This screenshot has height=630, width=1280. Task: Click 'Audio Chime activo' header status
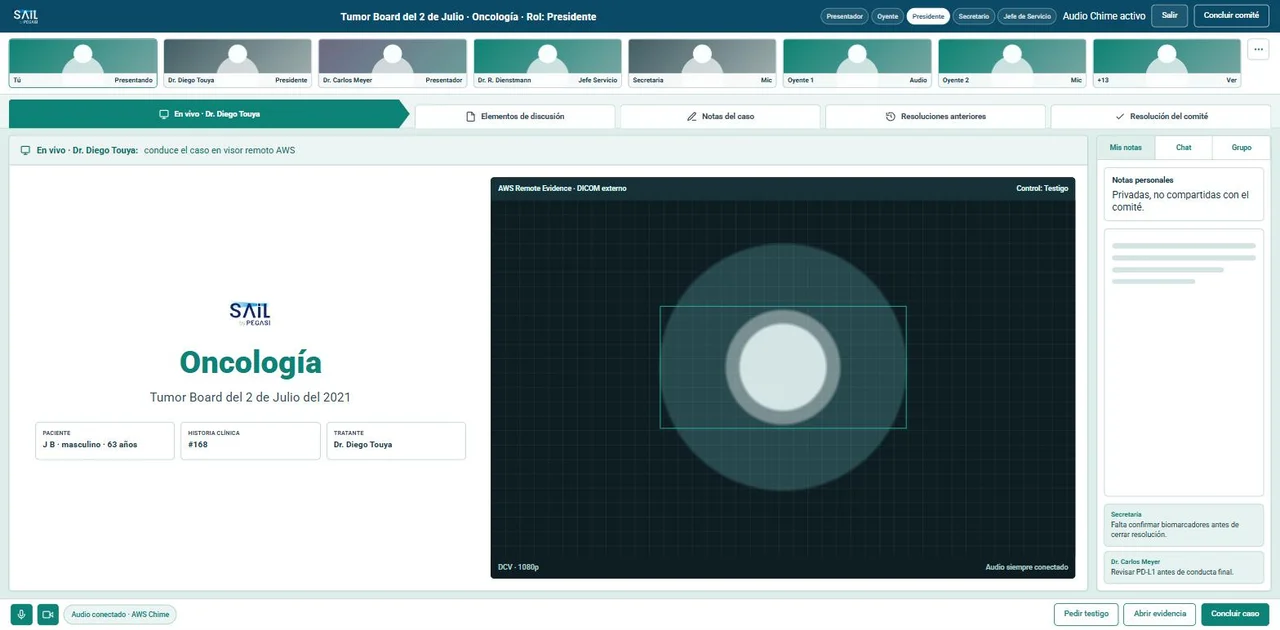click(1103, 16)
